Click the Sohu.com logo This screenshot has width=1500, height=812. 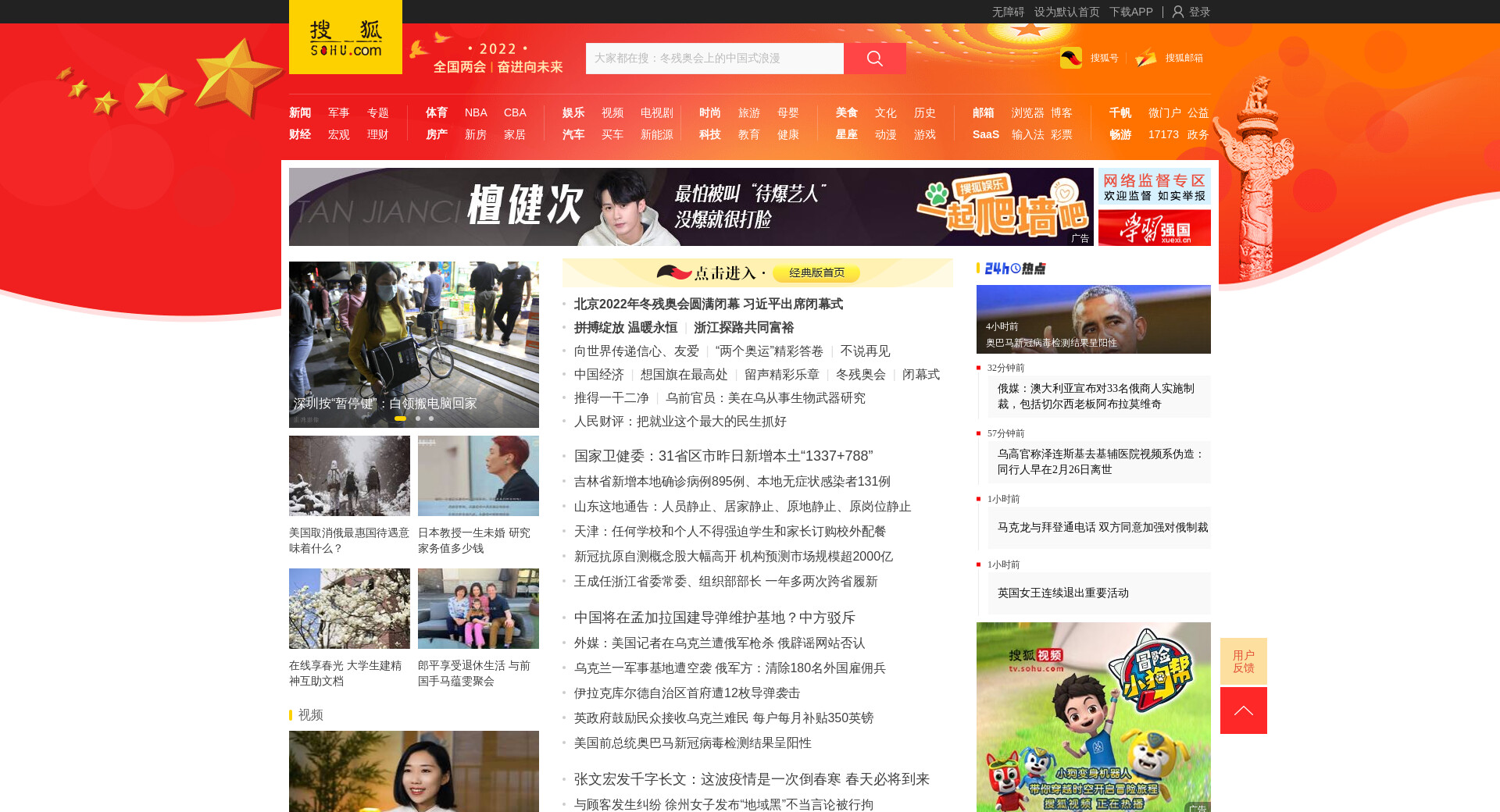tap(345, 37)
